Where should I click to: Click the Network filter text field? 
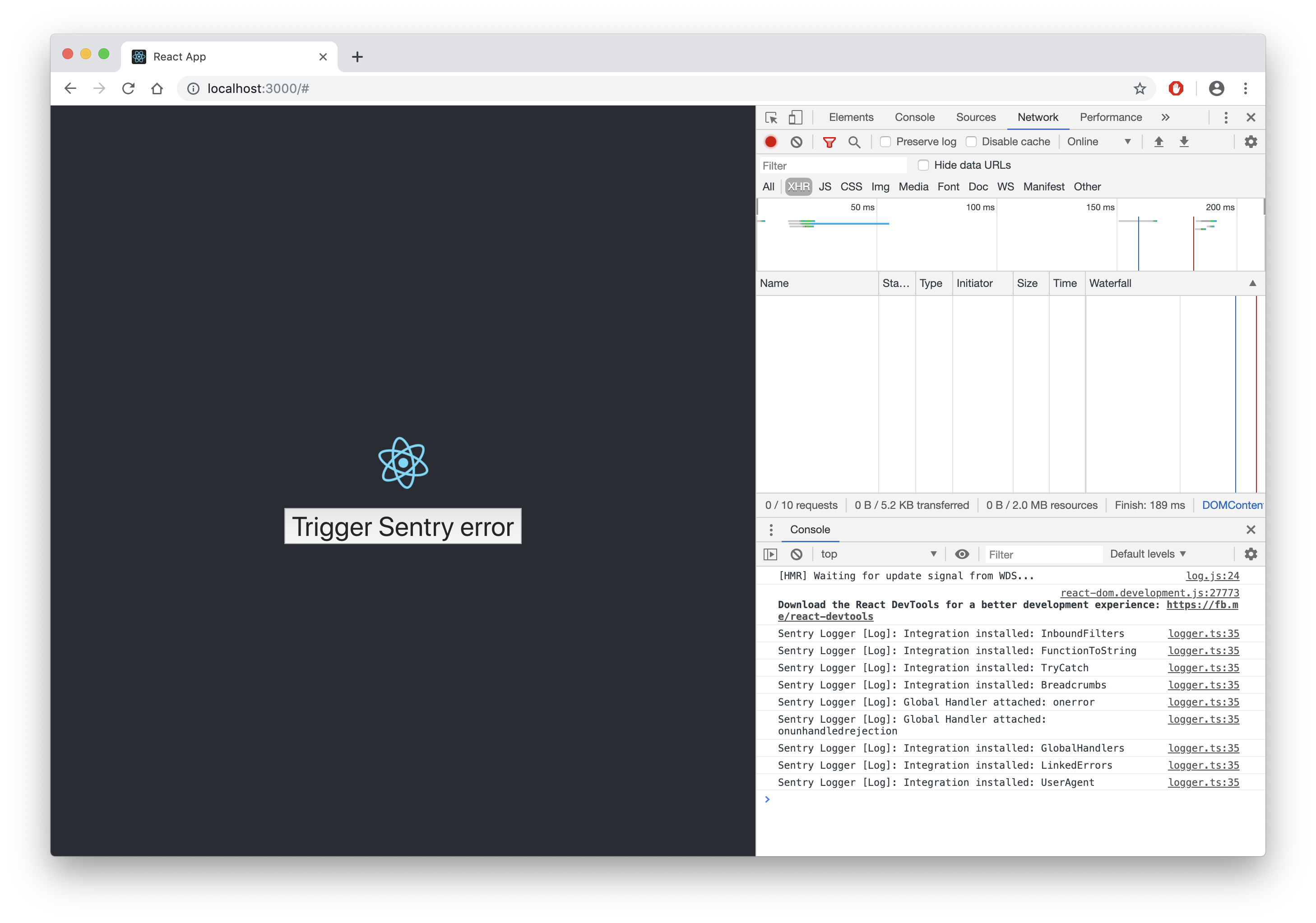click(x=832, y=166)
